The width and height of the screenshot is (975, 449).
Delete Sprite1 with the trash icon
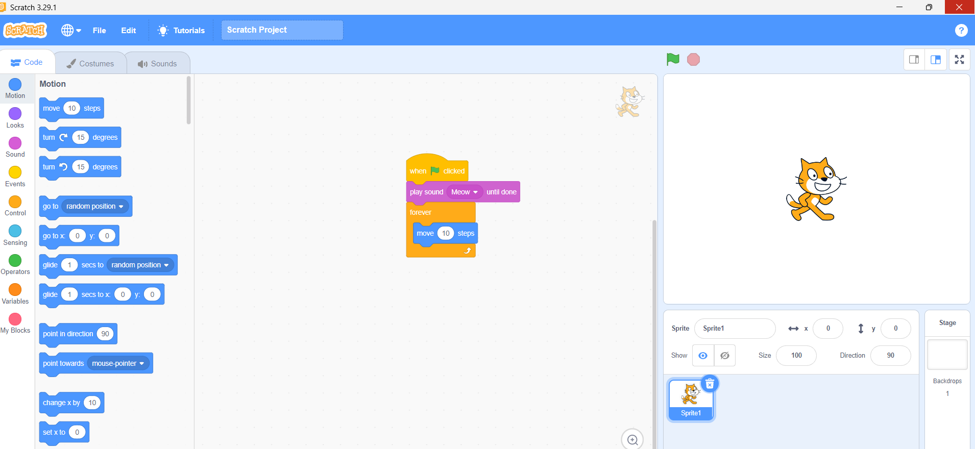click(709, 384)
